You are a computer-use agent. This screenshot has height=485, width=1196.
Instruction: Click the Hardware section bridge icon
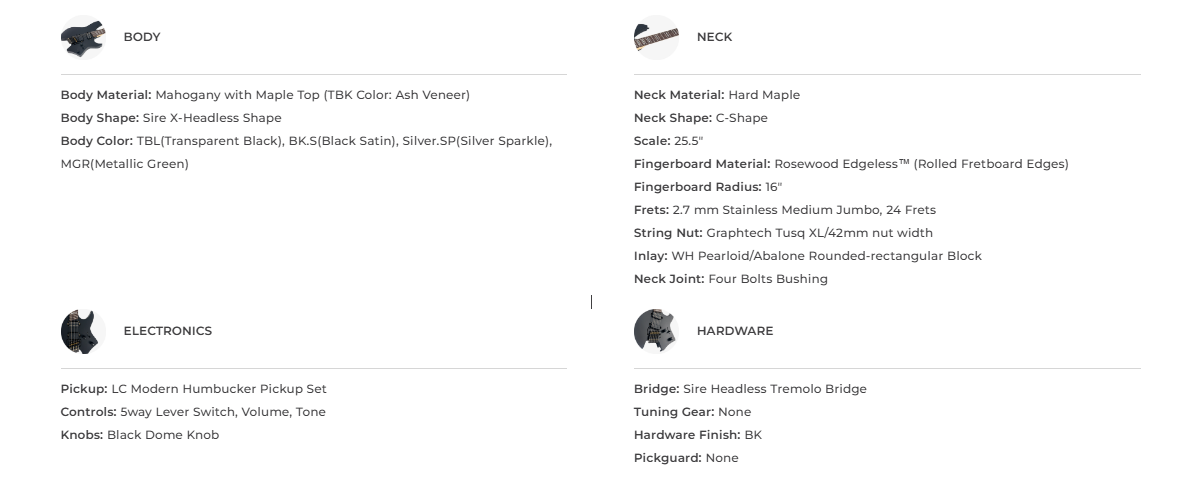656,331
